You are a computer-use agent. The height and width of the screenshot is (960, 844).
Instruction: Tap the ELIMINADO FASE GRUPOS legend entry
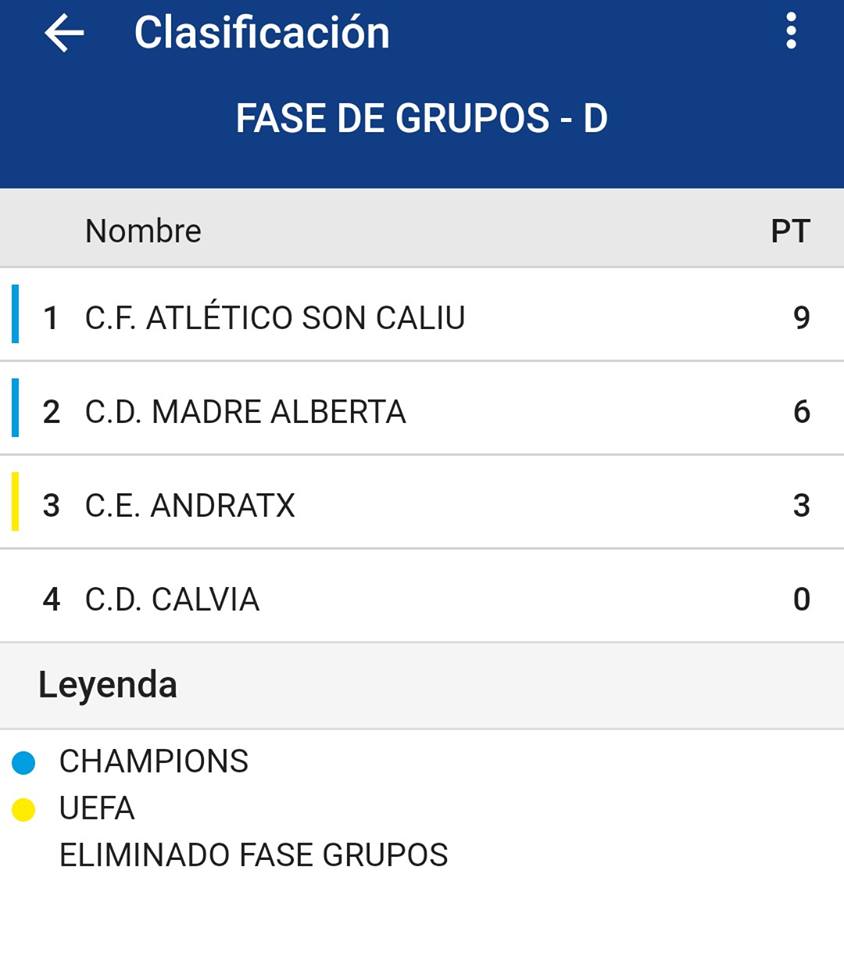point(254,856)
